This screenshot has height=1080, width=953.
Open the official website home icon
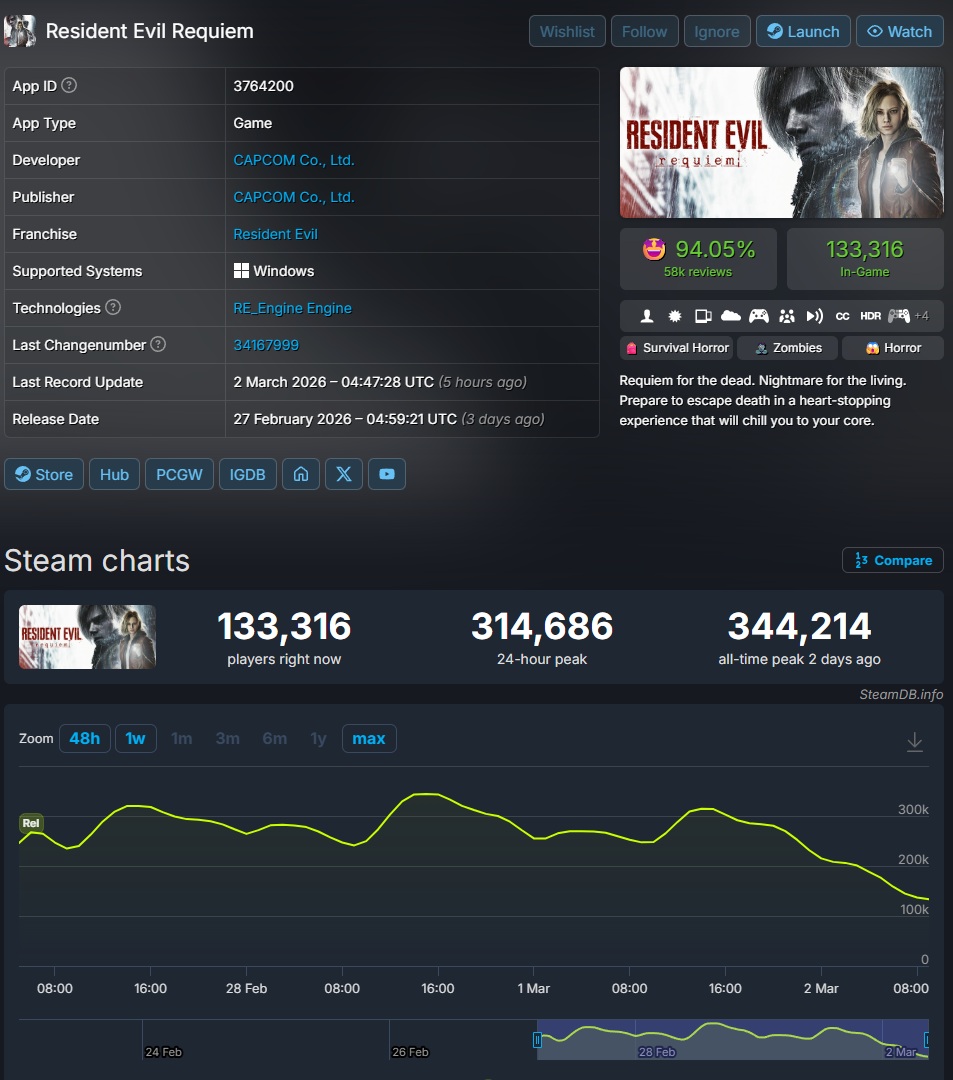click(x=300, y=474)
